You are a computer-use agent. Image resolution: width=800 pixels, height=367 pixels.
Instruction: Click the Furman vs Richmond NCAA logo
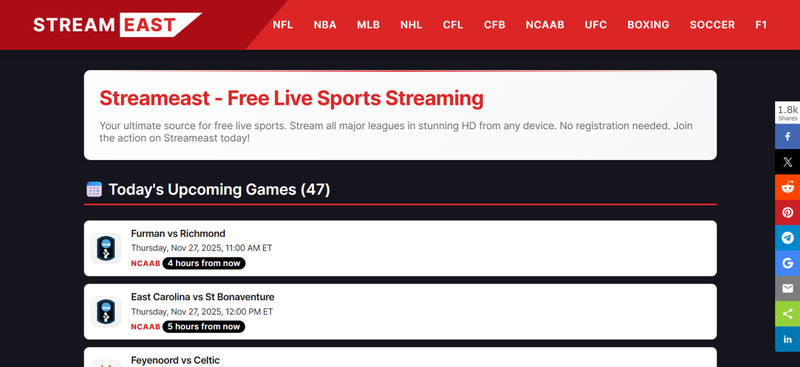106,249
